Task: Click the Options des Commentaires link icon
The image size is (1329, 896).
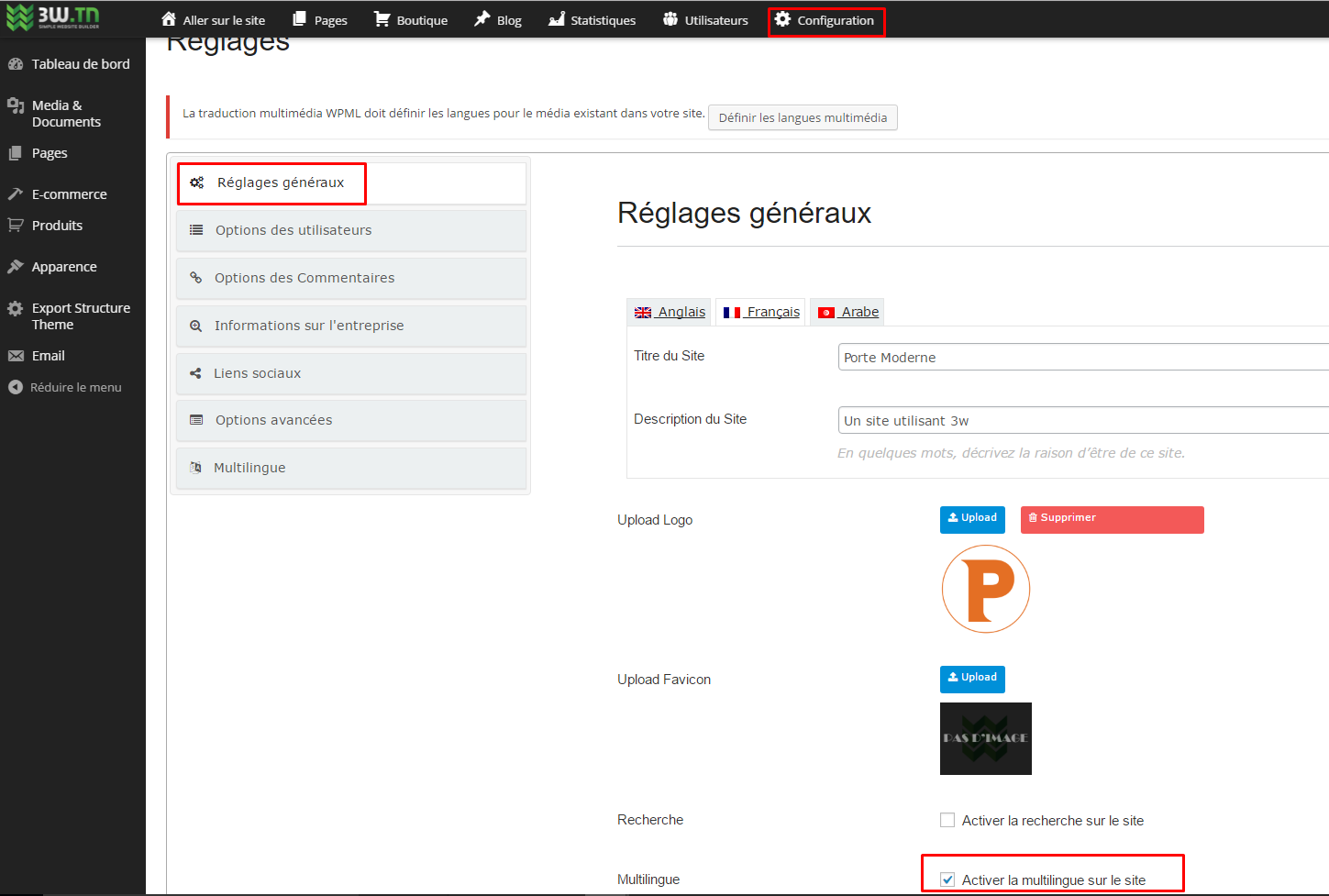Action: (x=195, y=278)
